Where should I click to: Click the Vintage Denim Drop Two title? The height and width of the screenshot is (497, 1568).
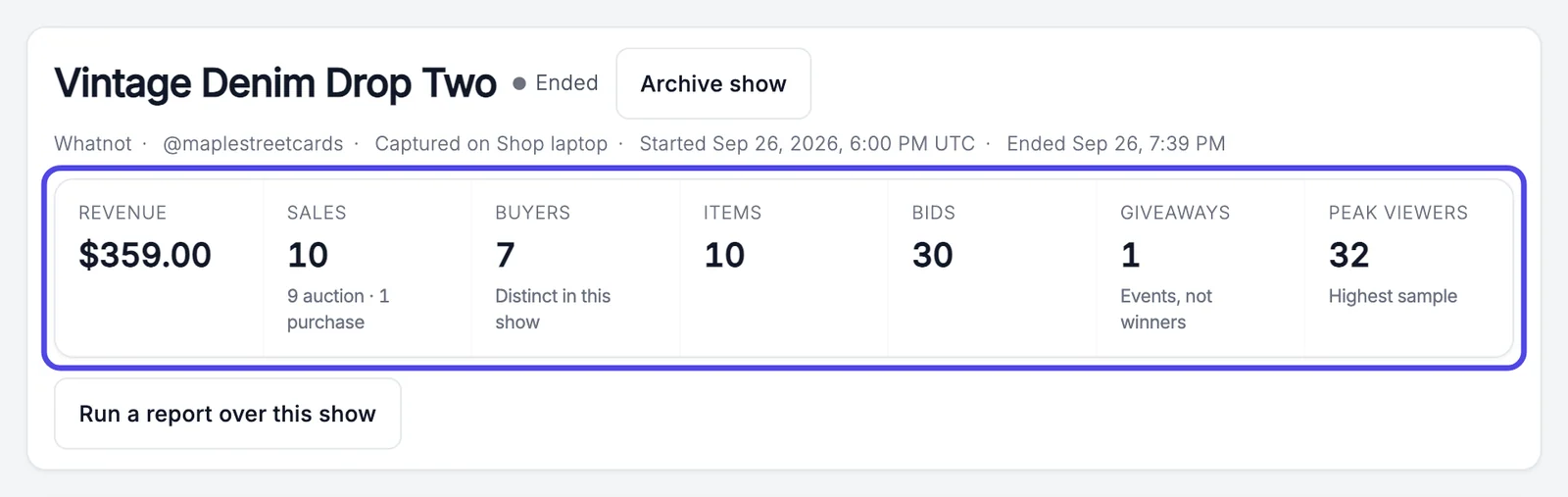coord(275,83)
